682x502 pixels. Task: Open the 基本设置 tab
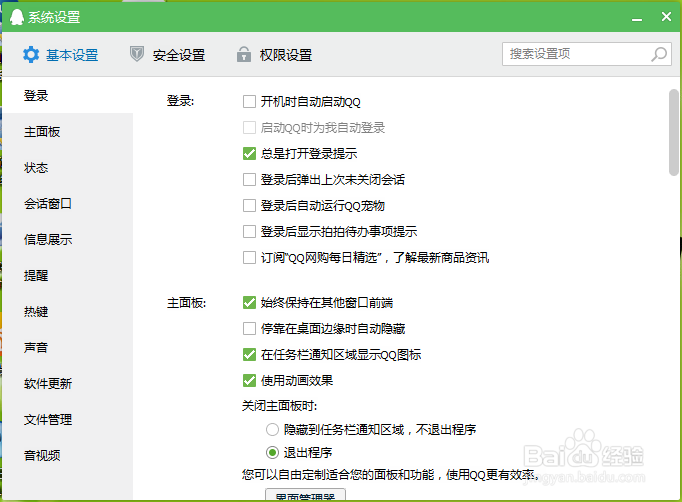[61, 55]
